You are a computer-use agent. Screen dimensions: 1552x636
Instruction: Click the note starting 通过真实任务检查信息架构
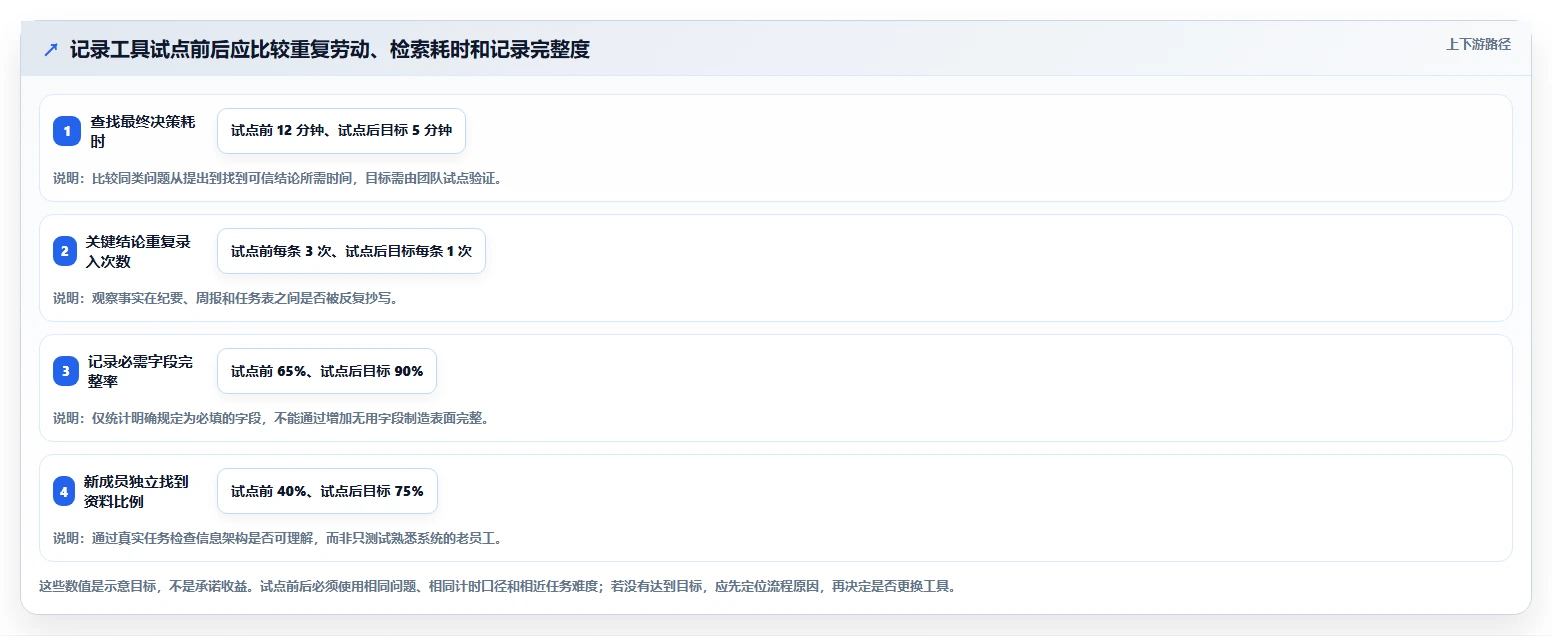pyautogui.click(x=277, y=538)
